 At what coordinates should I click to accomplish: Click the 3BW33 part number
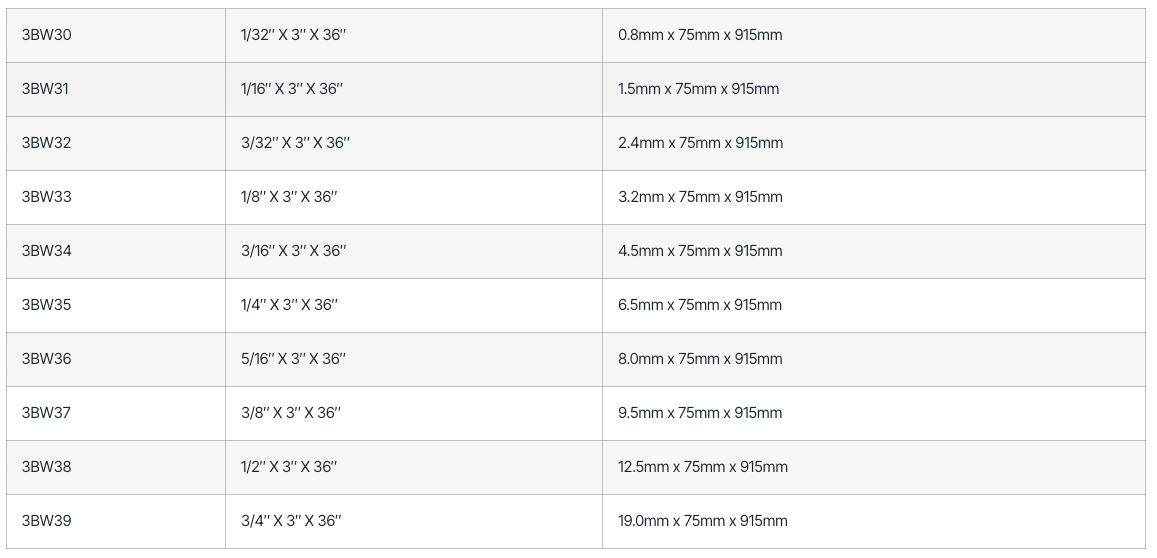point(47,197)
